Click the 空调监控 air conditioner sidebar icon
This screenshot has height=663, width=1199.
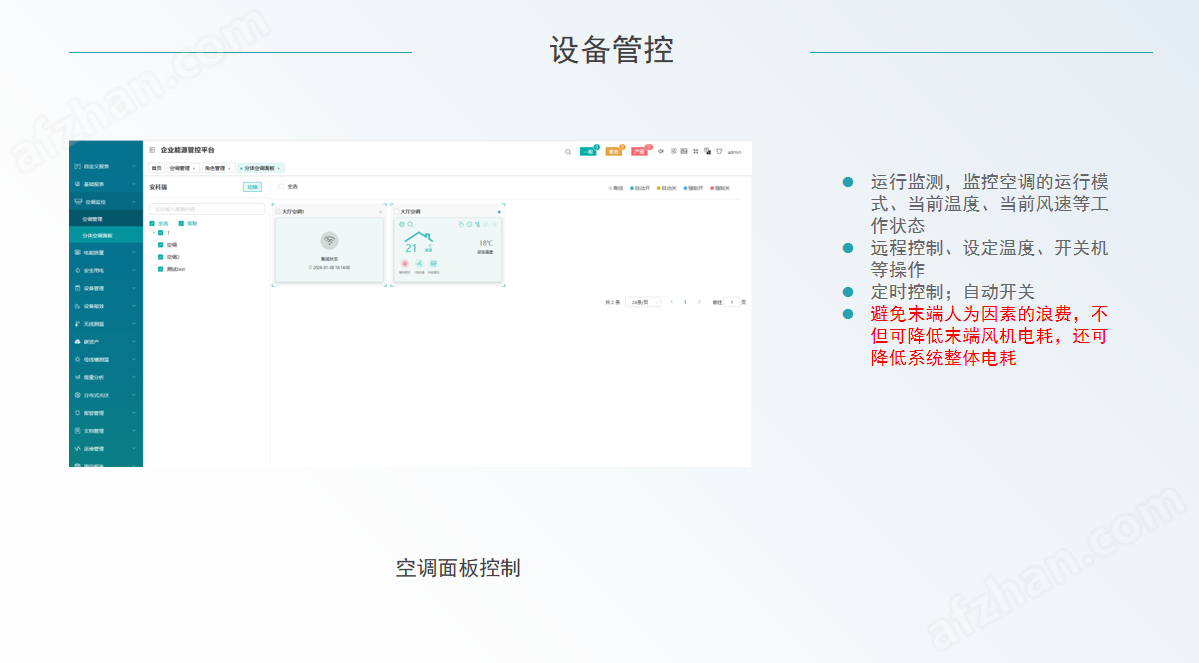[78, 202]
